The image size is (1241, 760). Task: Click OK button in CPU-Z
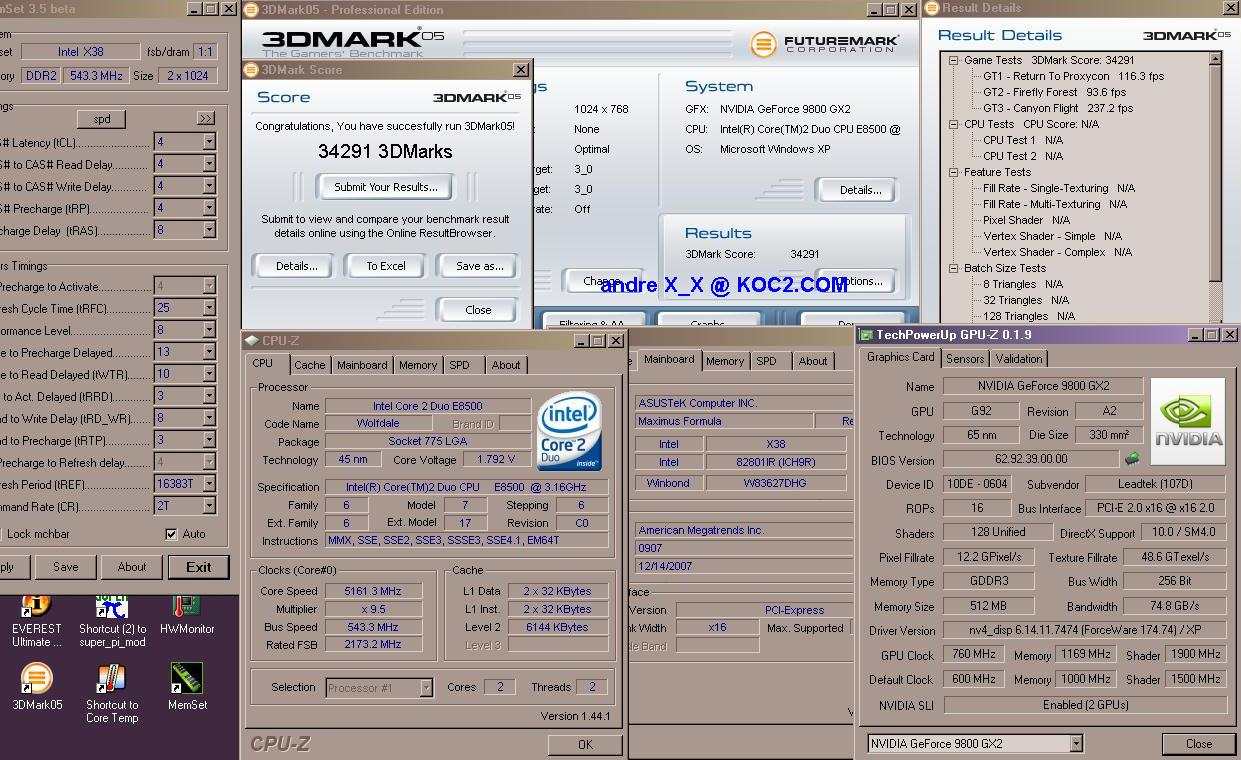(585, 744)
